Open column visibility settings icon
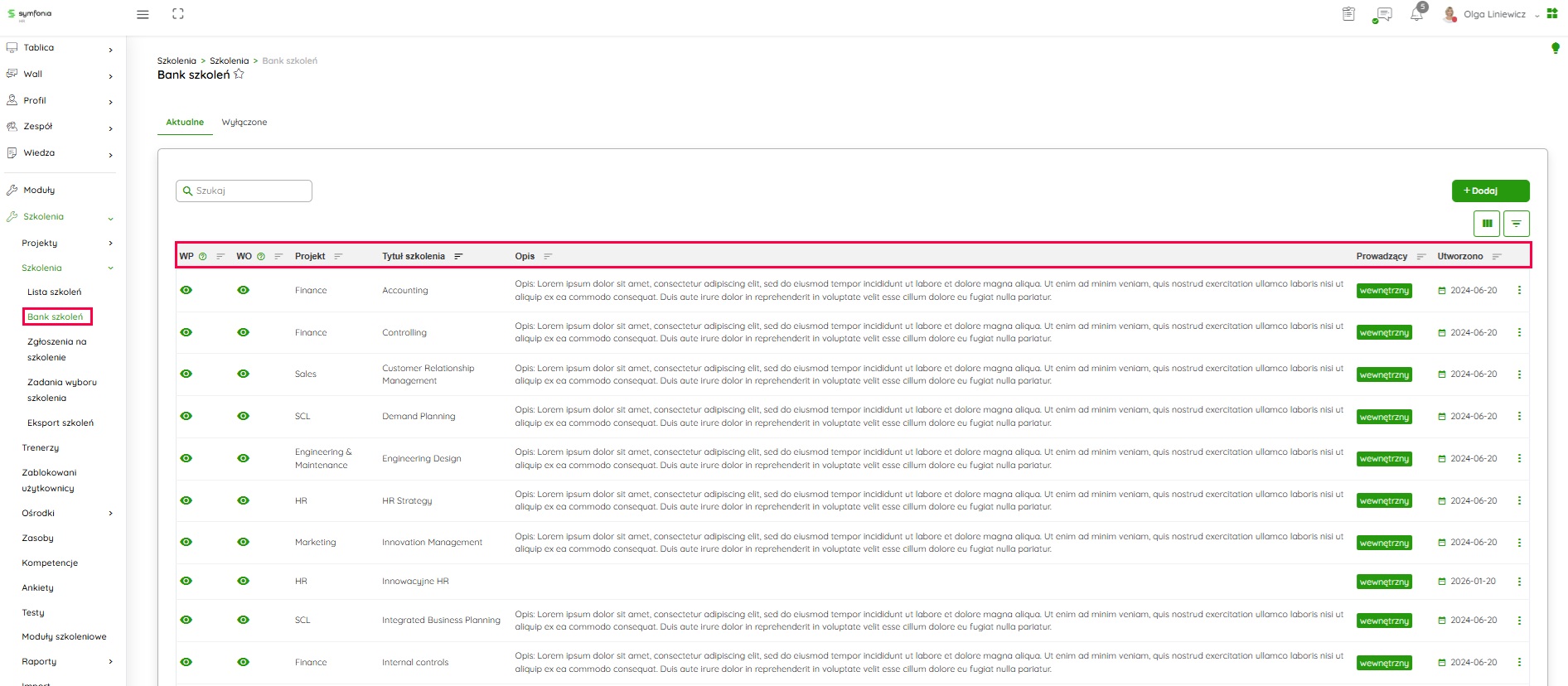1568x686 pixels. point(1487,224)
